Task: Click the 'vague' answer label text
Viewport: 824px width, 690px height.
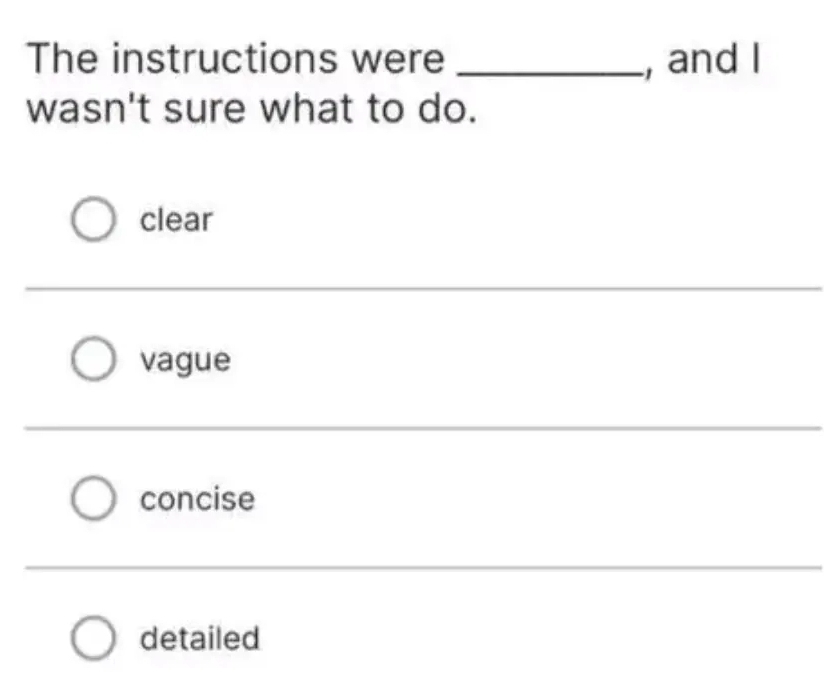Action: pos(185,360)
